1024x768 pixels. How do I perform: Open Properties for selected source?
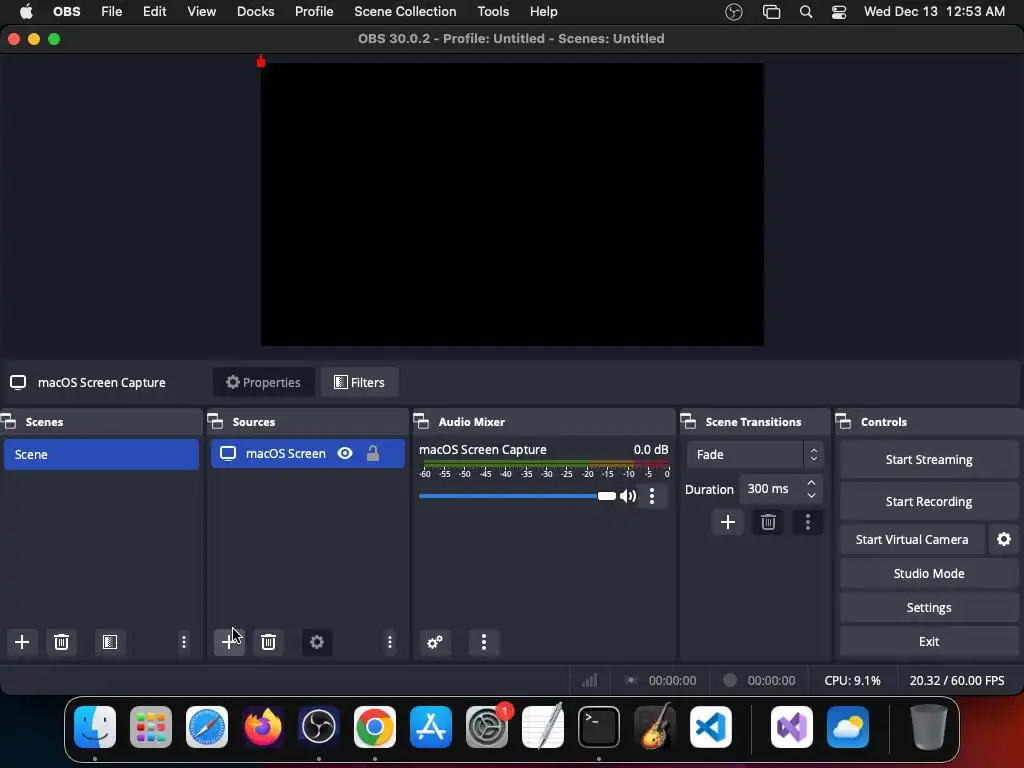click(x=263, y=382)
